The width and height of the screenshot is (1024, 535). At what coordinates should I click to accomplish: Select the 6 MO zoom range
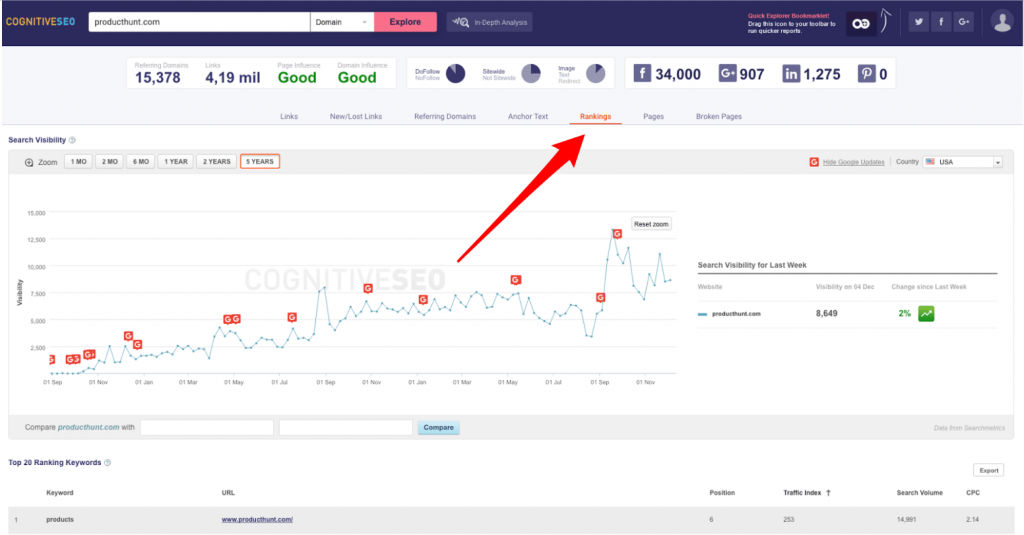click(142, 161)
